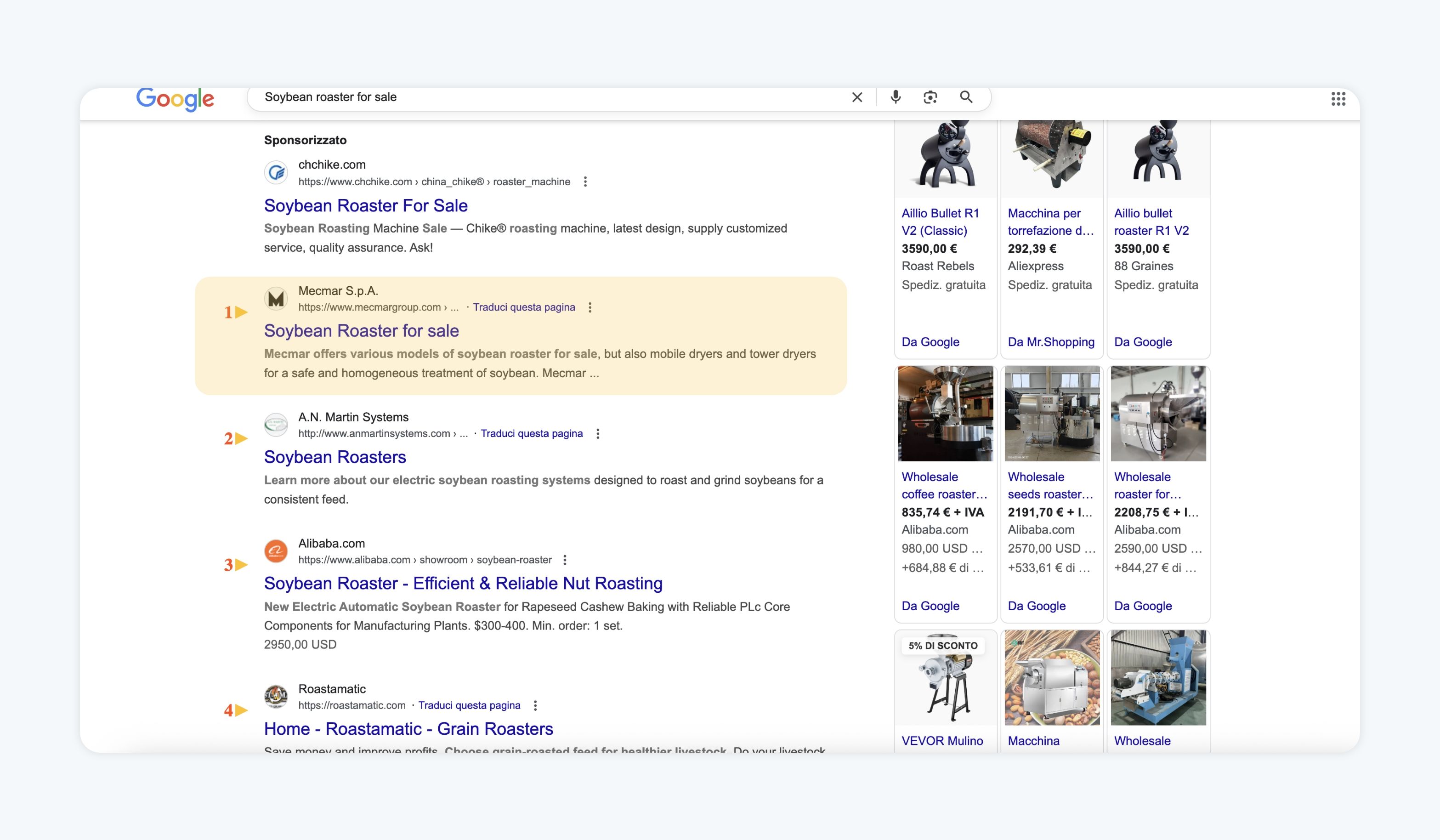Open Aillio bullet roaster R1 V2 product
Image resolution: width=1440 pixels, height=840 pixels.
1151,221
